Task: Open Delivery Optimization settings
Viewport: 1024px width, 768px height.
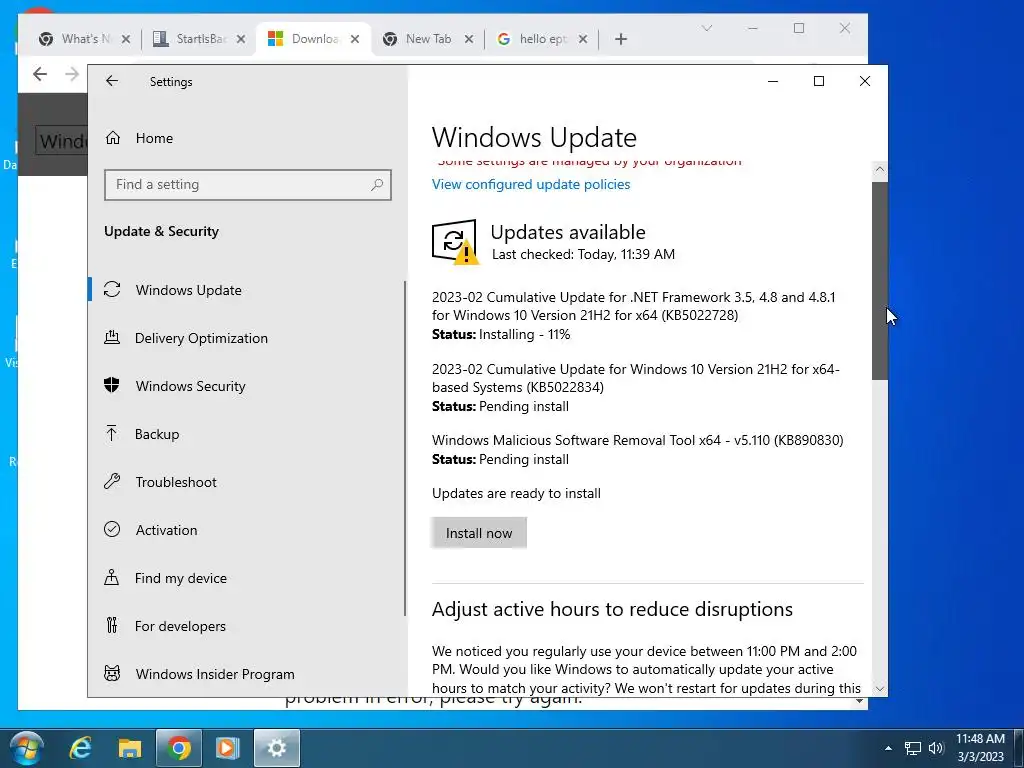Action: (201, 338)
